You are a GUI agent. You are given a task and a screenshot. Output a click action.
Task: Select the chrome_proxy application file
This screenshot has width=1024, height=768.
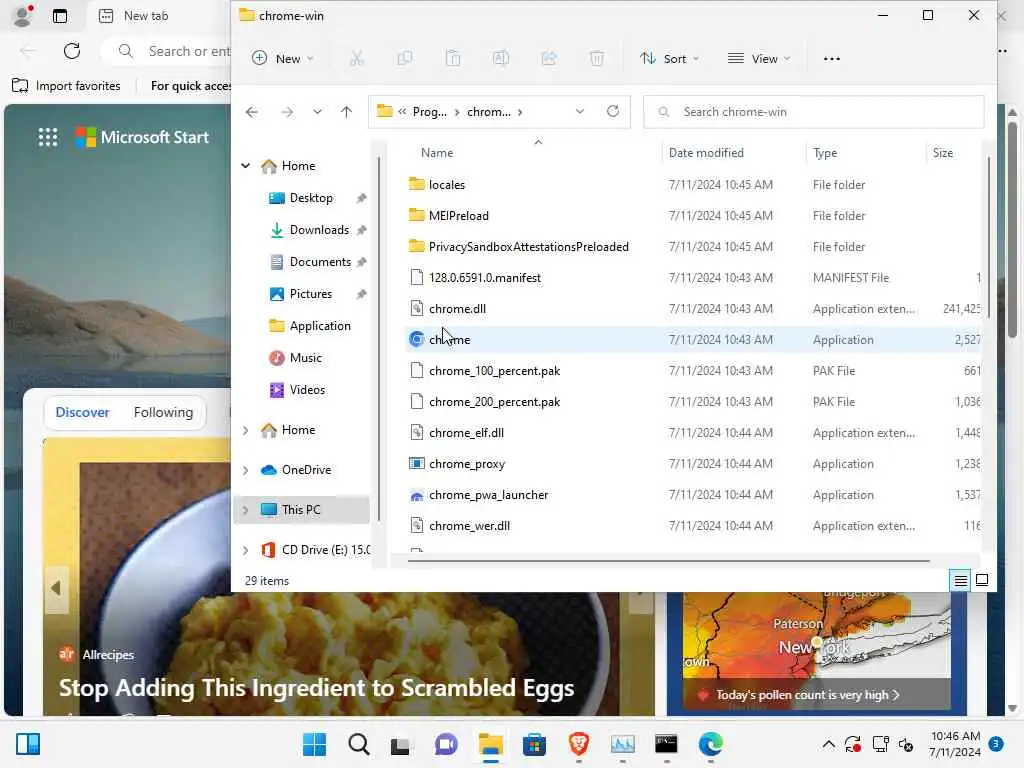693,464
